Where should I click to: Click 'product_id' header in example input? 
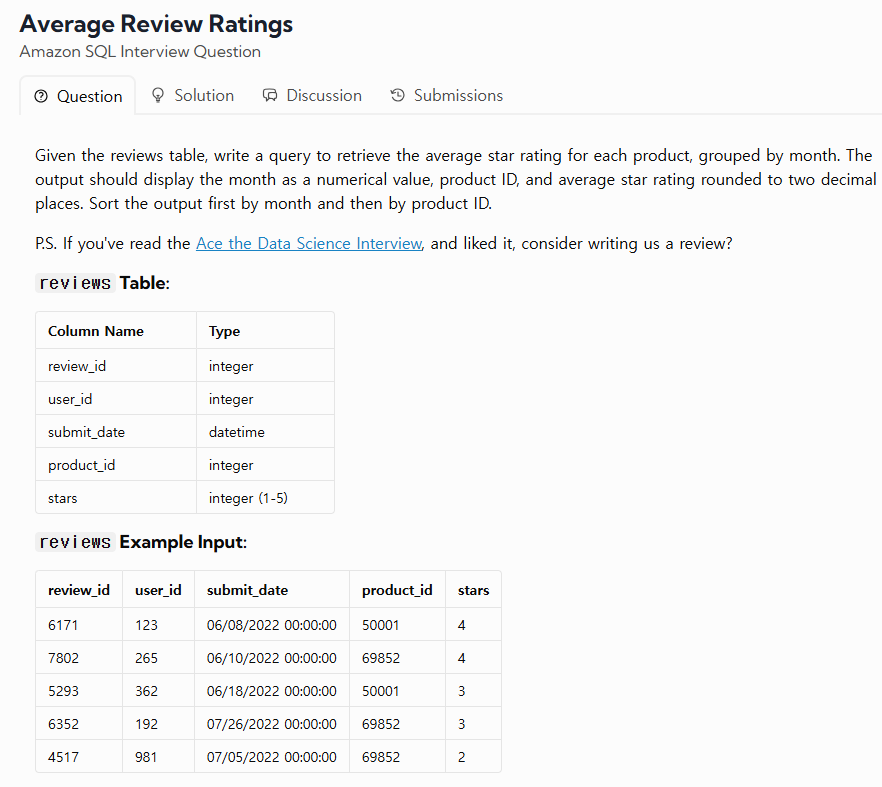click(x=397, y=590)
